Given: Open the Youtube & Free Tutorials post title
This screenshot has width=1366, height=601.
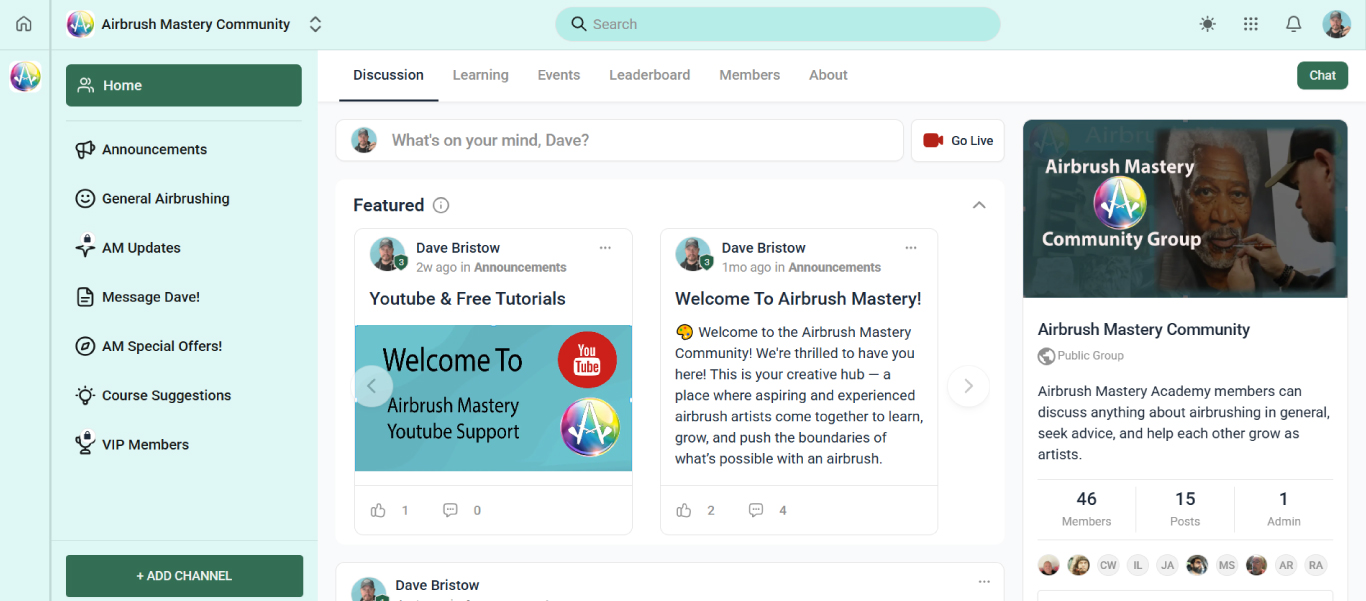Looking at the screenshot, I should pos(467,298).
